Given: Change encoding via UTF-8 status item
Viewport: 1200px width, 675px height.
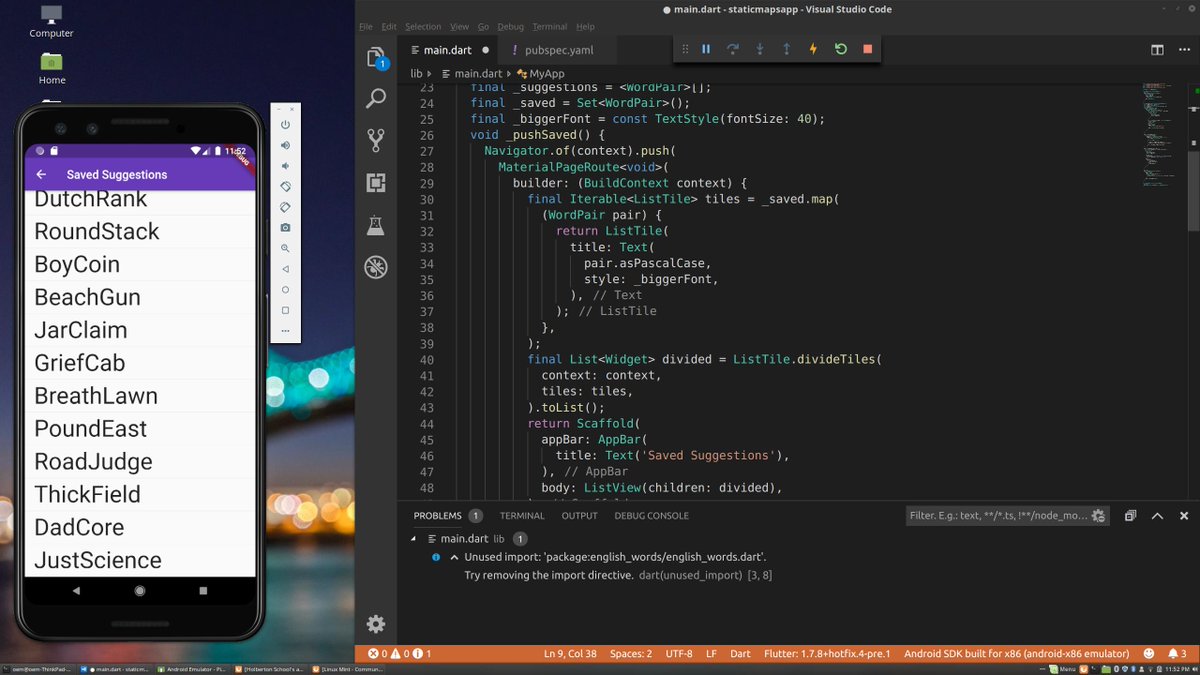Looking at the screenshot, I should click(679, 654).
